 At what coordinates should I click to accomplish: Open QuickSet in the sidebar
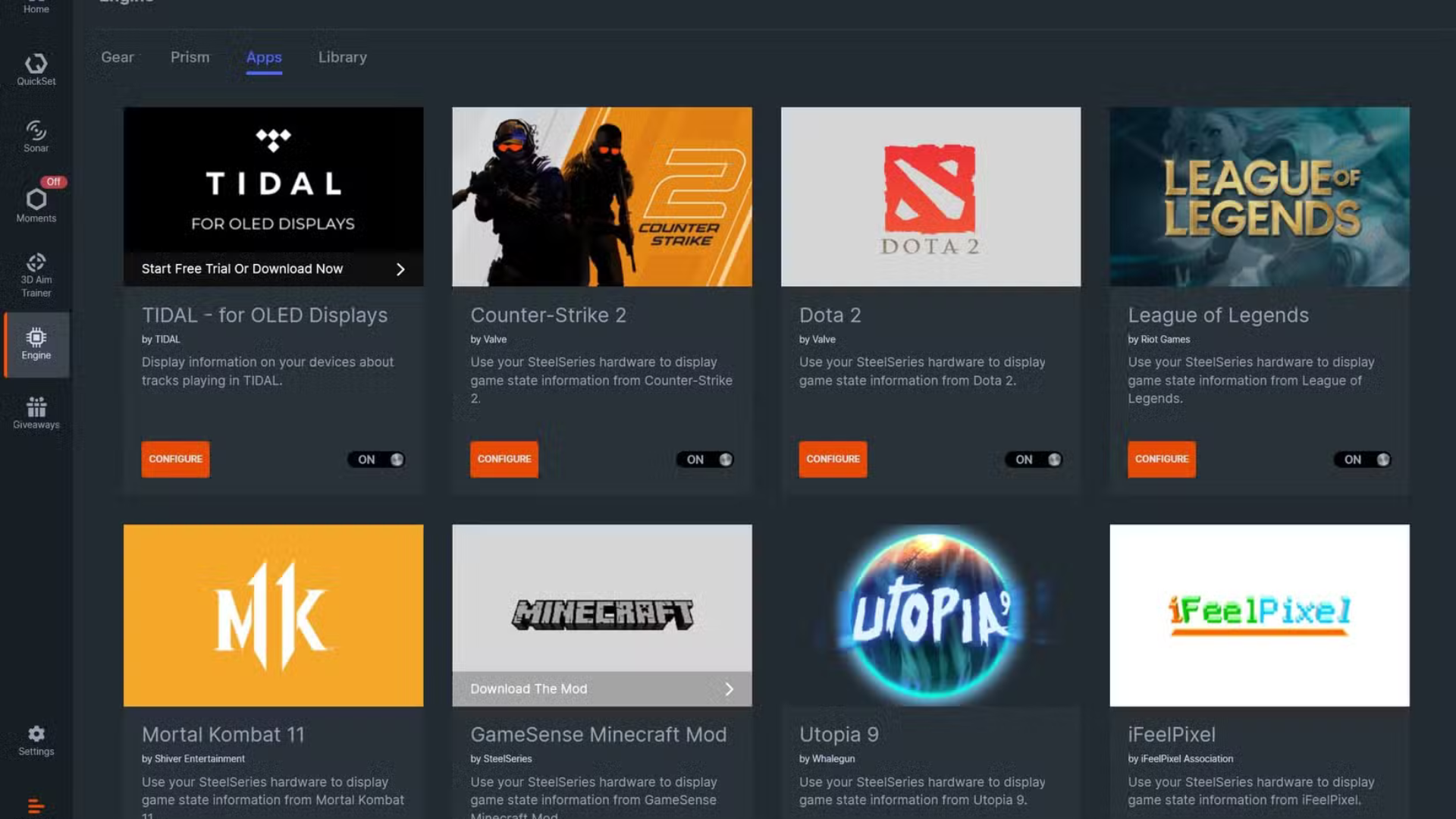coord(36,68)
